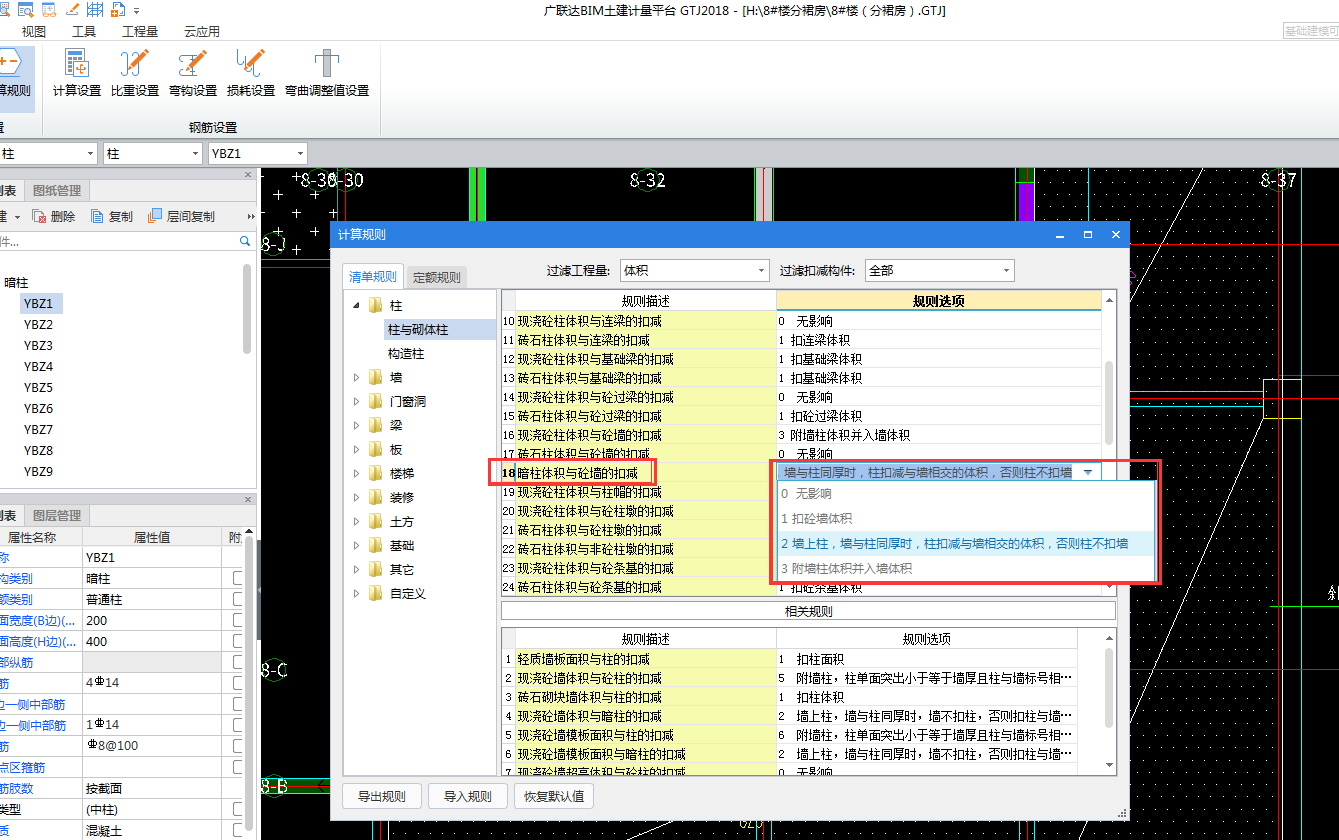Select YBZ5 in the component list
1339x840 pixels.
(39, 387)
